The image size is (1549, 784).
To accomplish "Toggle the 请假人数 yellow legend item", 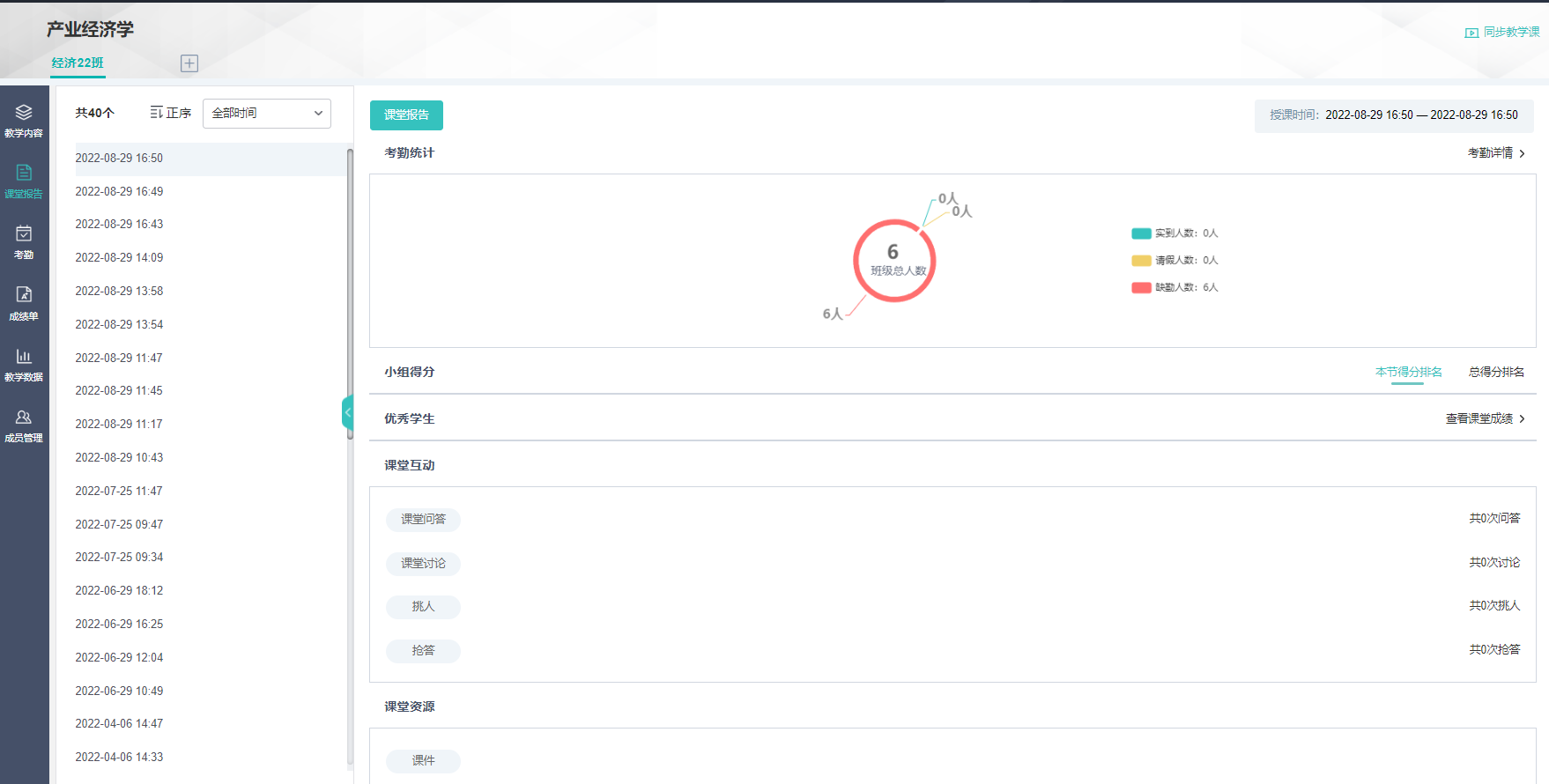I will click(x=1175, y=260).
